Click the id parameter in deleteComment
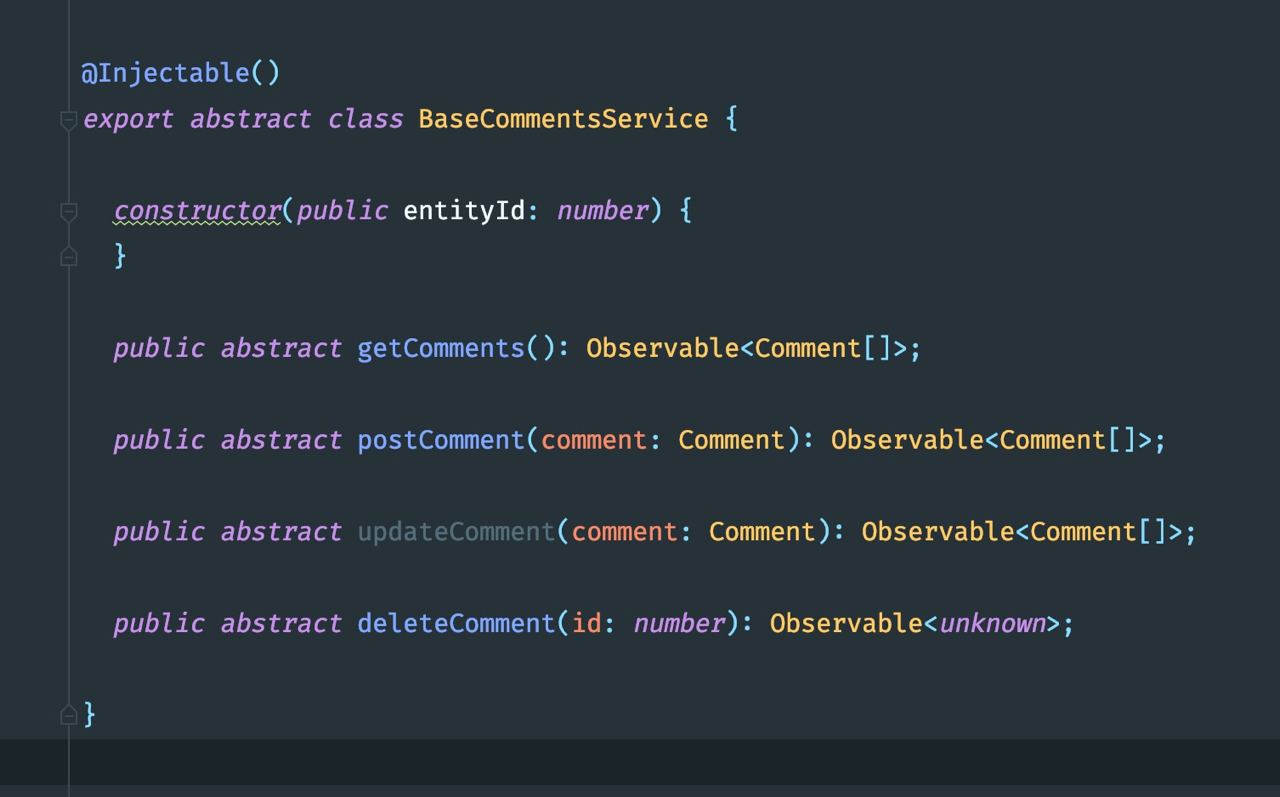1280x797 pixels. (x=587, y=623)
